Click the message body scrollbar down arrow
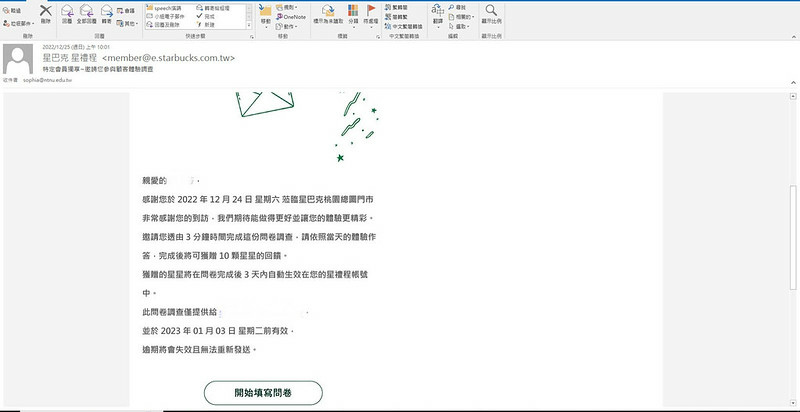 coord(793,402)
